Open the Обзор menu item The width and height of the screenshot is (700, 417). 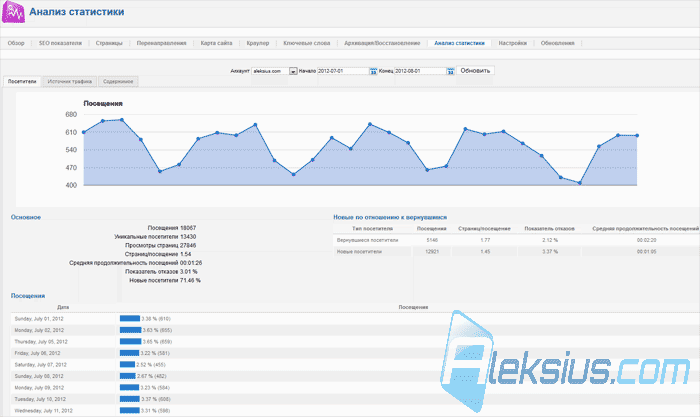pos(16,43)
